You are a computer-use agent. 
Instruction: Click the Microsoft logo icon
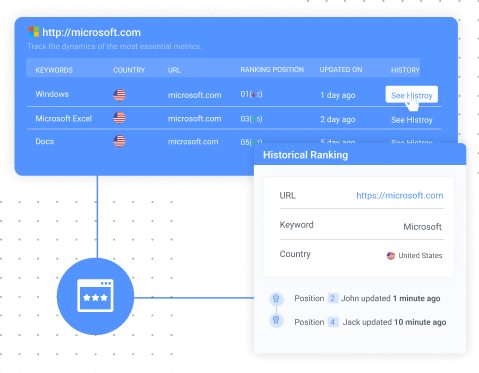tap(34, 32)
